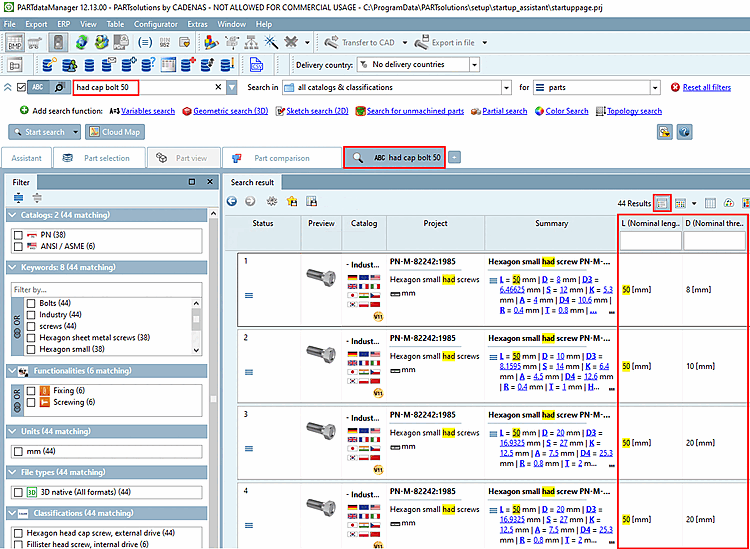Check 3D native (All formats) (44) checkbox
Screen dimensions: 750x549
pyautogui.click(x=18, y=492)
